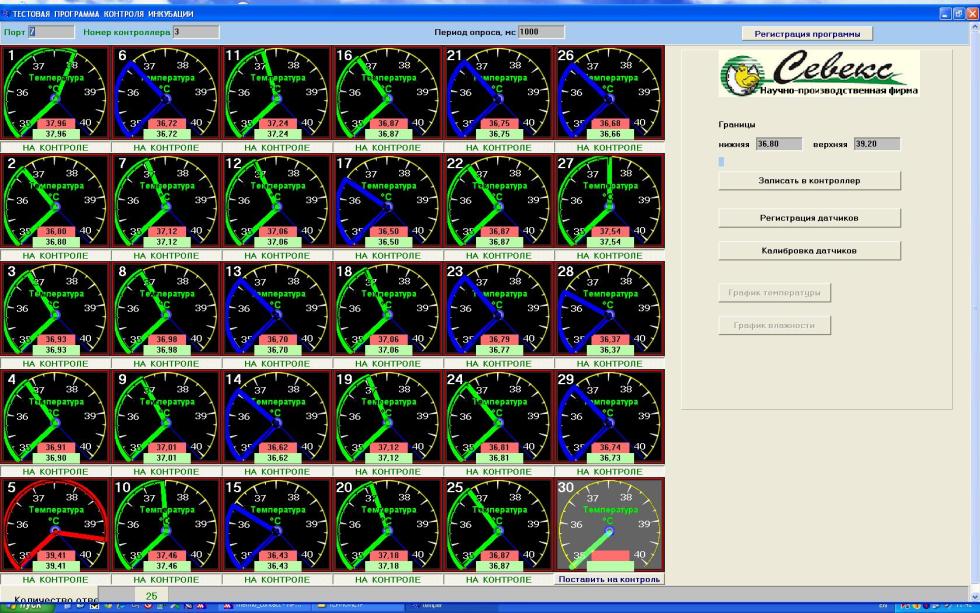Click gauge number 13 dial
This screenshot has height=613, width=980.
(277, 309)
